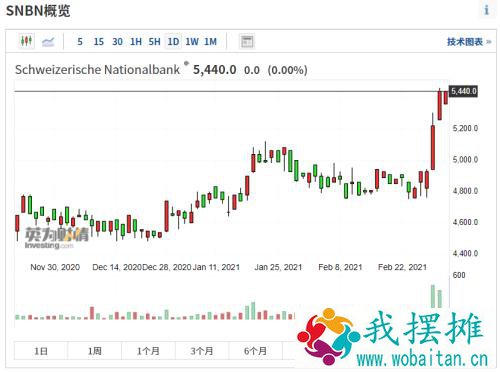The height and width of the screenshot is (373, 500).
Task: Click the Jan 11, 2021 date label
Action: [216, 267]
